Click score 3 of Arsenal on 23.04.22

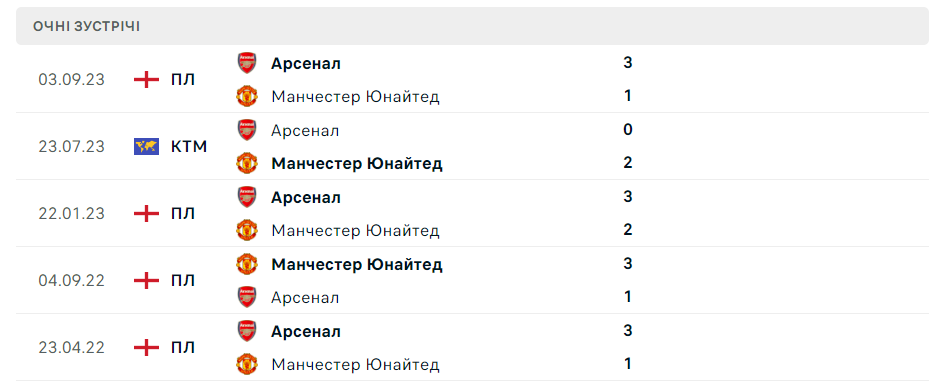(628, 331)
